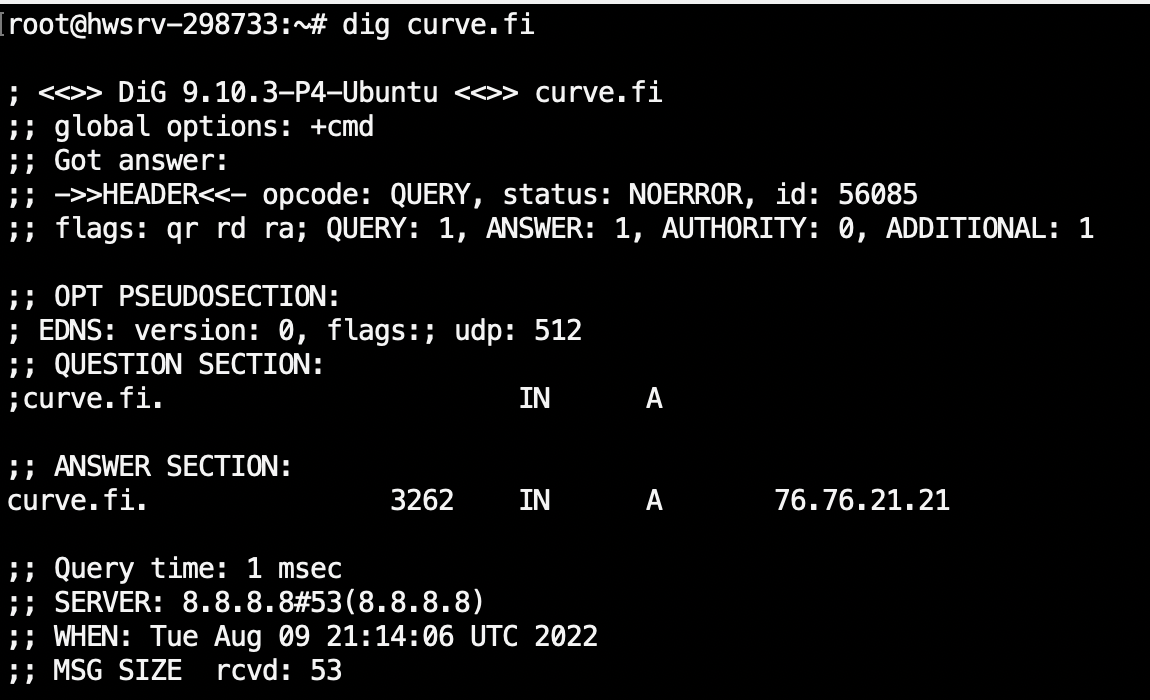Viewport: 1150px width, 700px height.
Task: Click the global options +cmd line
Action: click(x=191, y=127)
